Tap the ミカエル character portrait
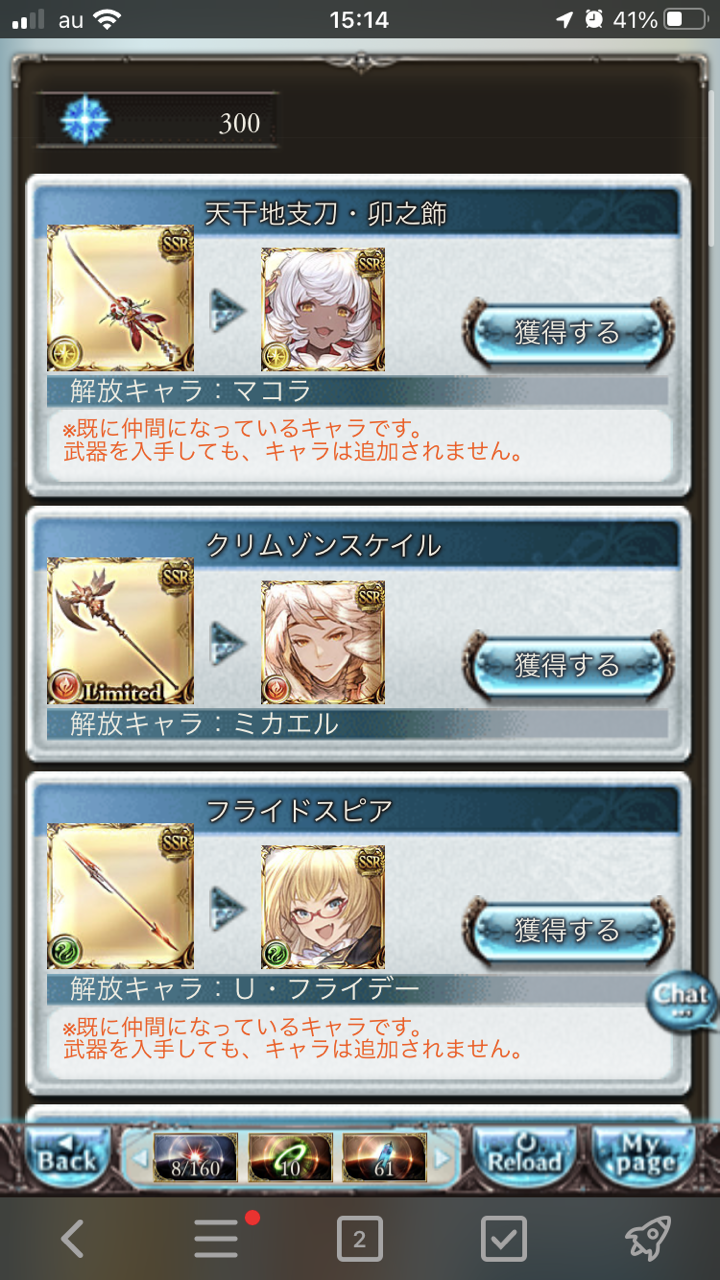The width and height of the screenshot is (720, 1280). click(x=323, y=643)
